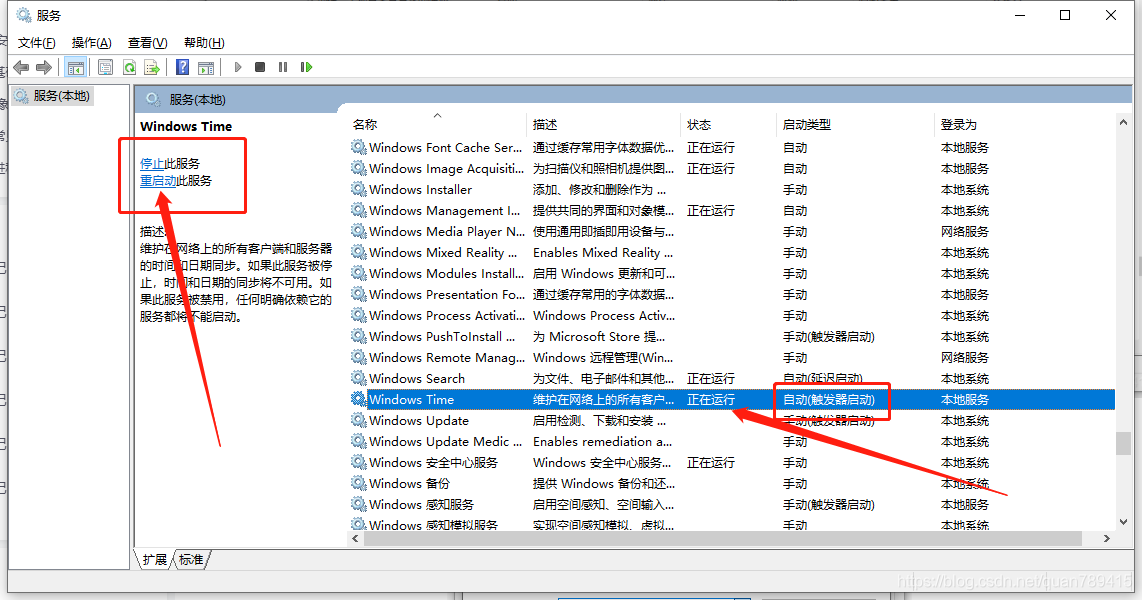Click 网络服务 login of Windows Media Player row
Image resolution: width=1142 pixels, height=600 pixels.
click(964, 232)
